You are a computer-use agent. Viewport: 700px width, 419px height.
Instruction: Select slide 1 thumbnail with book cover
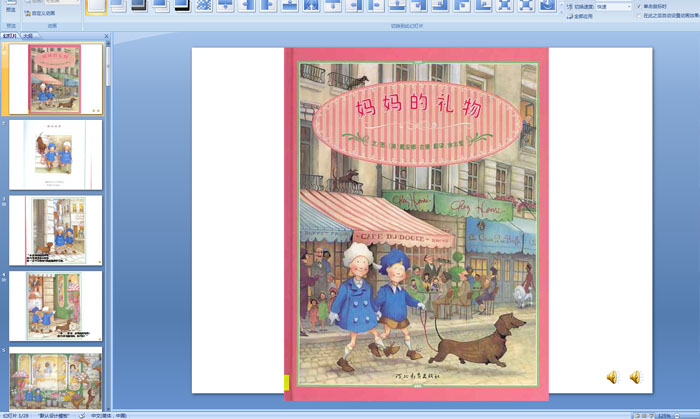click(x=56, y=79)
